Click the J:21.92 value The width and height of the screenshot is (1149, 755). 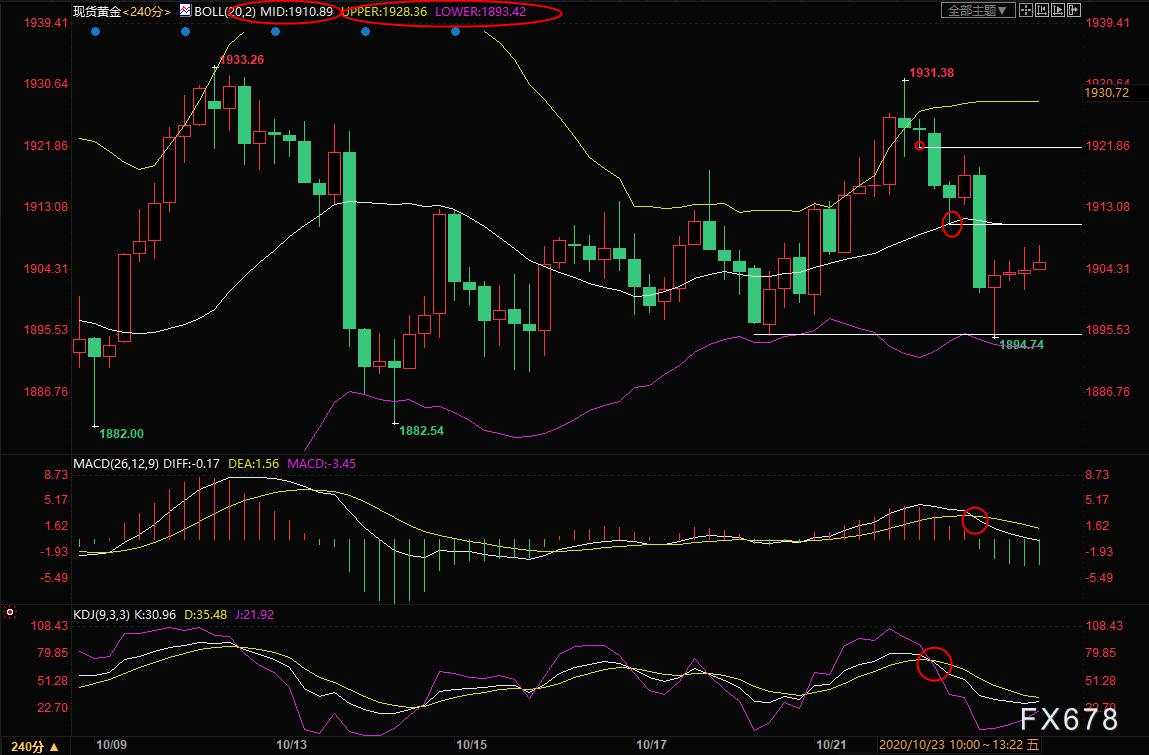tap(254, 614)
